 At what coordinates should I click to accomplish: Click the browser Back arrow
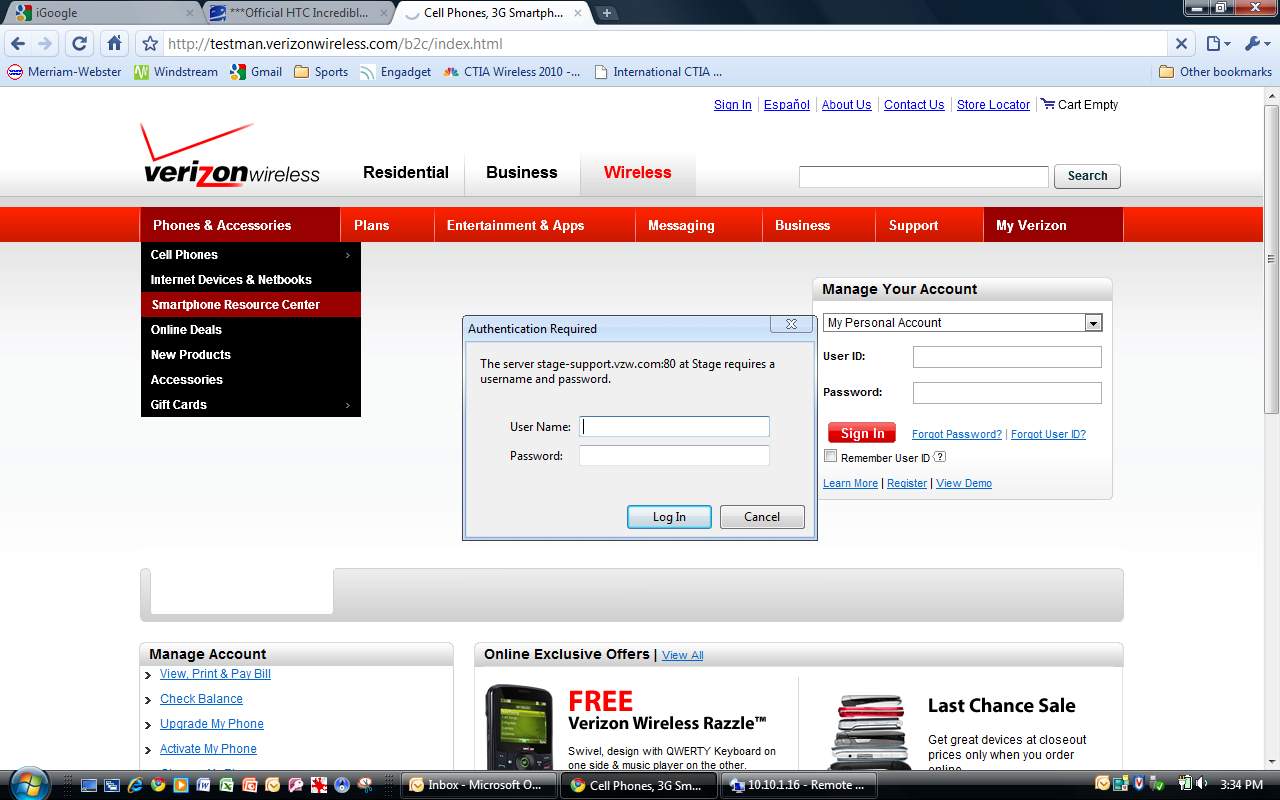(x=17, y=44)
